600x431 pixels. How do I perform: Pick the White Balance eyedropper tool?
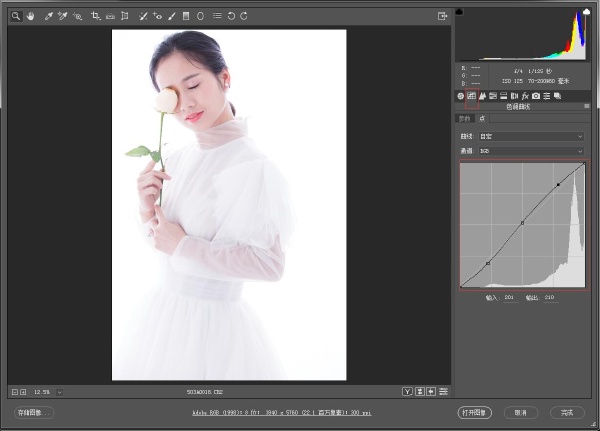point(48,16)
